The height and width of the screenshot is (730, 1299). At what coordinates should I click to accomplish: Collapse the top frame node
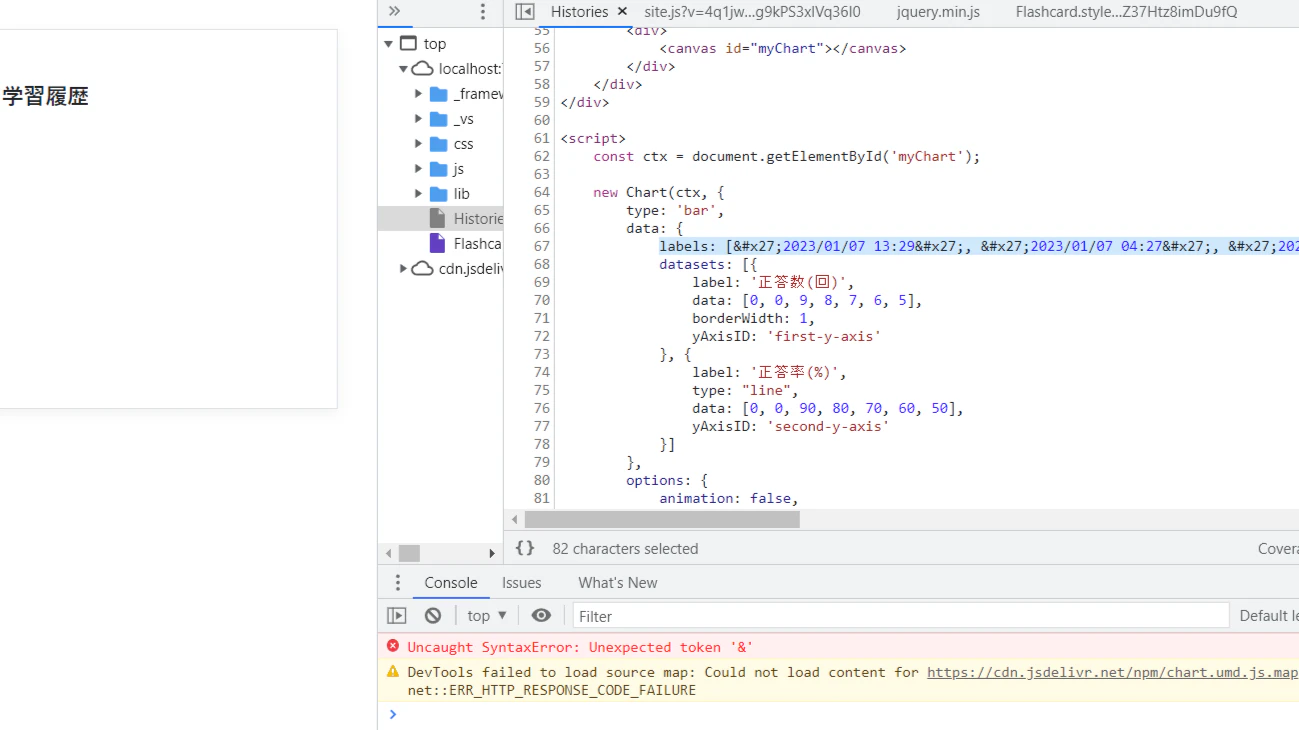388,44
